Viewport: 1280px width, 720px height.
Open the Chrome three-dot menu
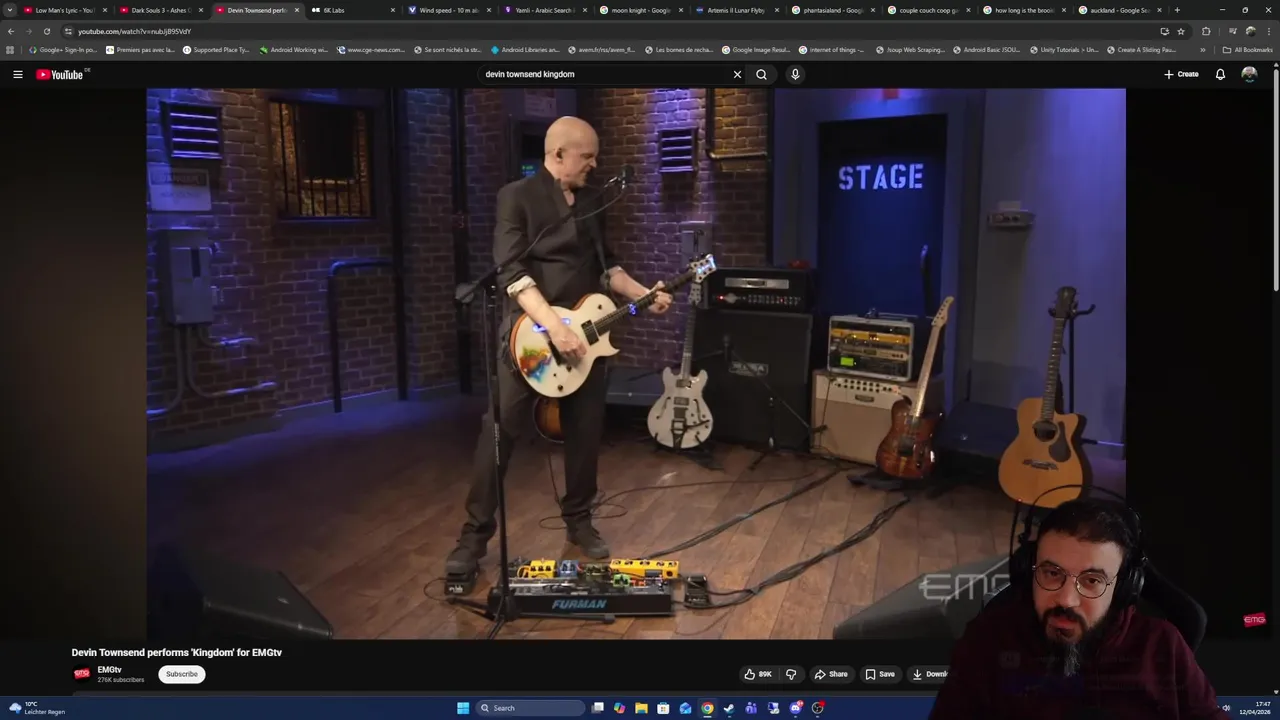tap(1268, 31)
